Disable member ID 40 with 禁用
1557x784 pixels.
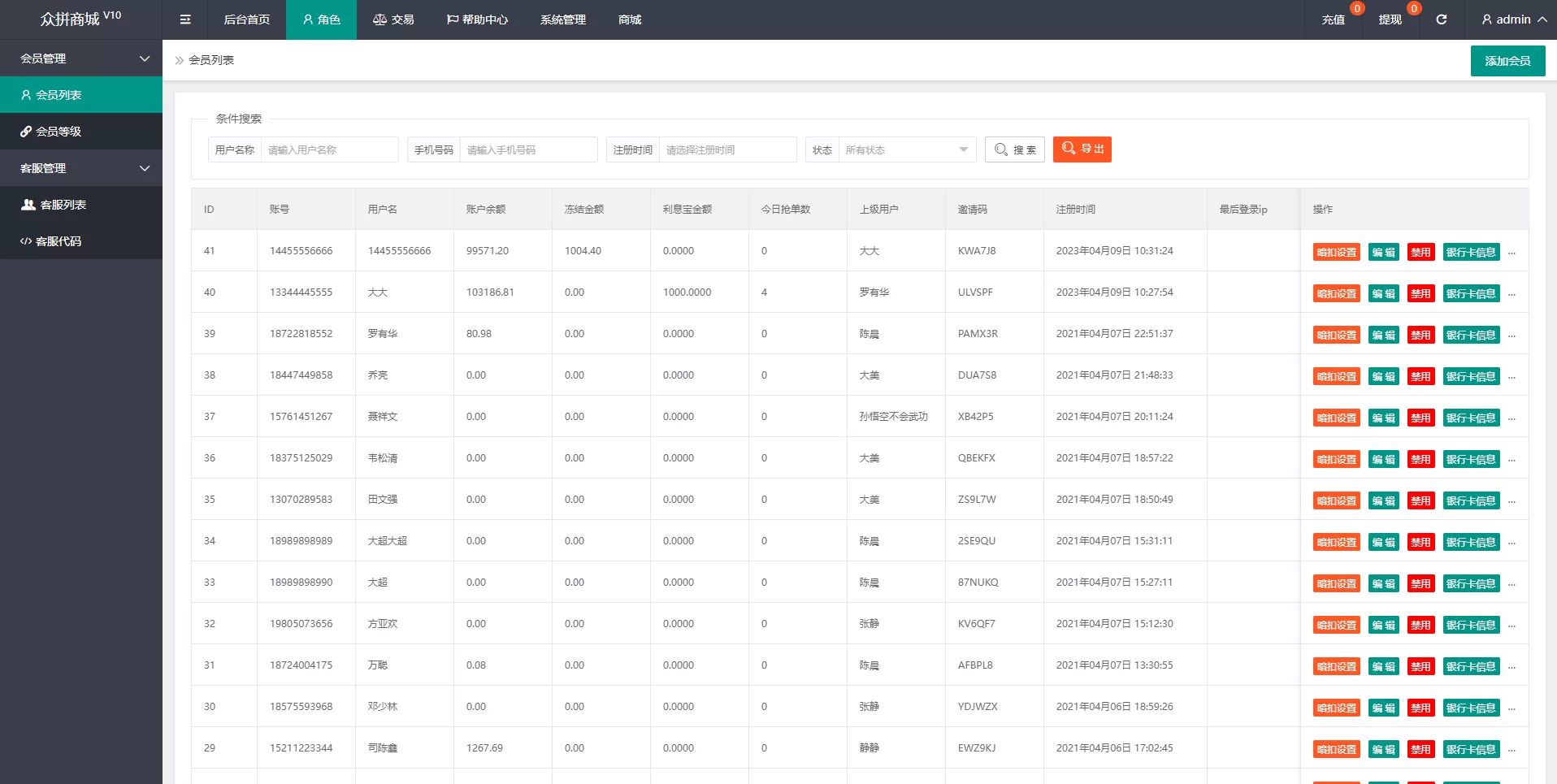point(1420,293)
